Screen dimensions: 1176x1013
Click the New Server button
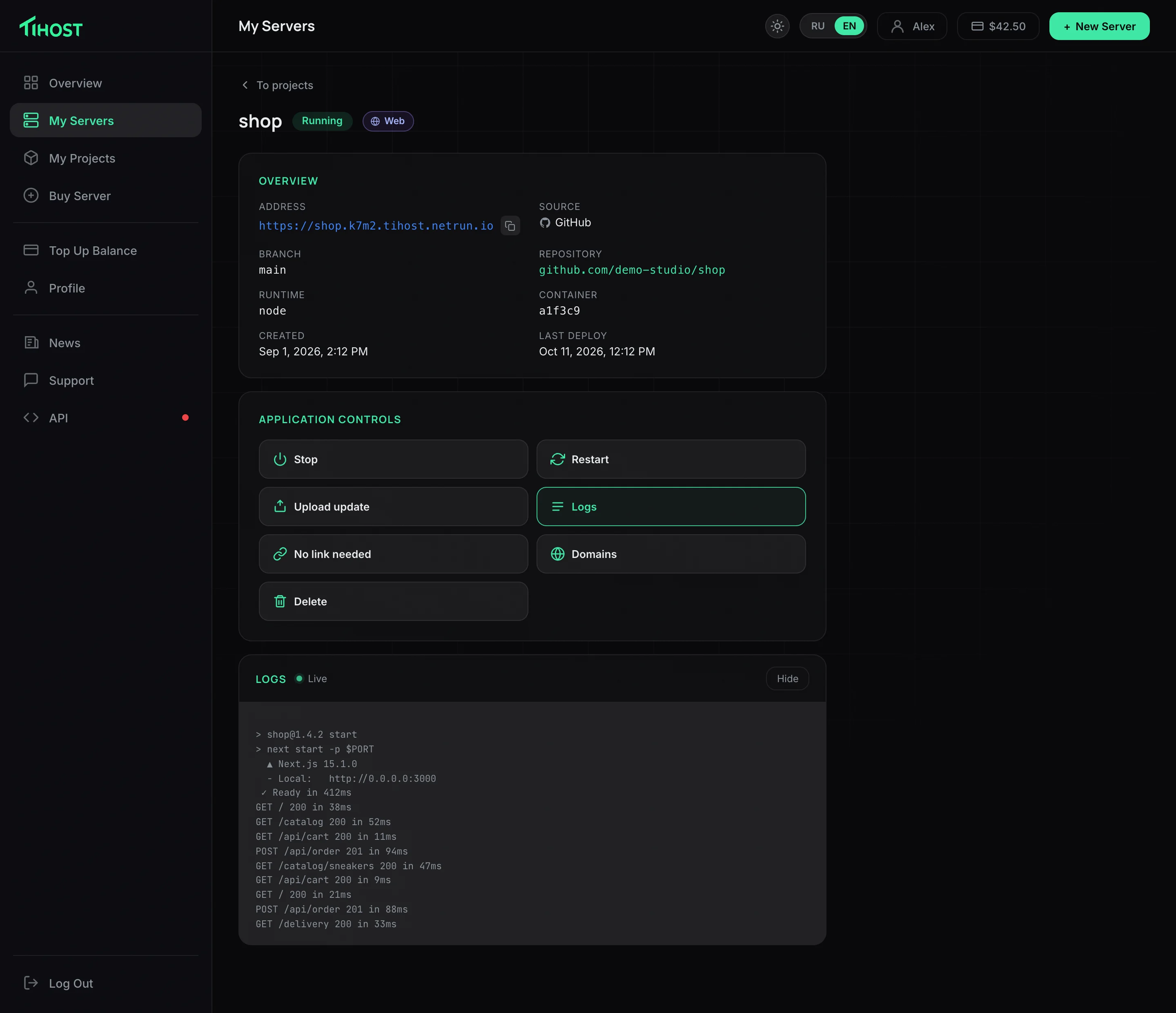(1099, 26)
